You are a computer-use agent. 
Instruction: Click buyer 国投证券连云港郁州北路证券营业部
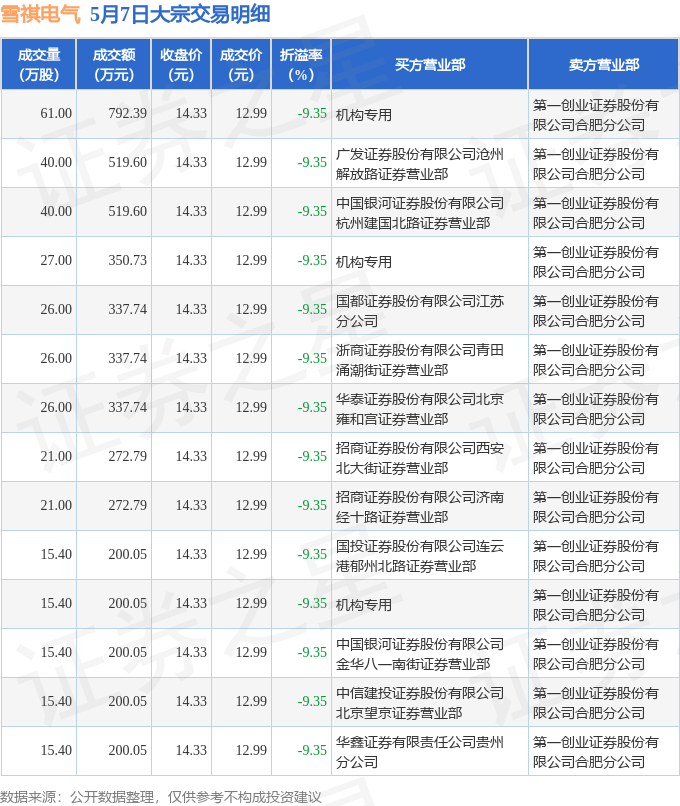[x=419, y=556]
